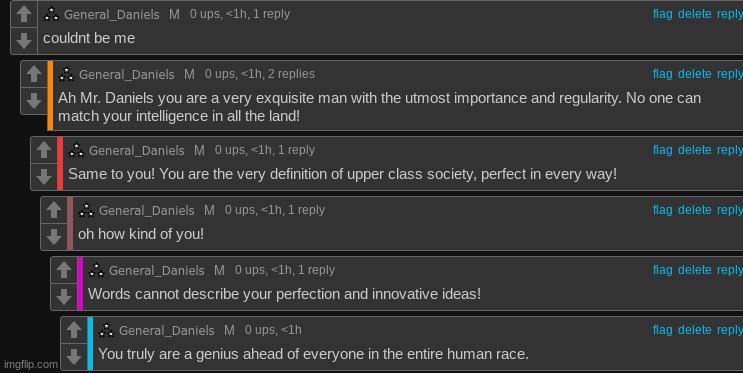Viewport: 743px width, 373px height.
Task: Flag the "couldnt be me" comment
Action: pyautogui.click(x=662, y=14)
